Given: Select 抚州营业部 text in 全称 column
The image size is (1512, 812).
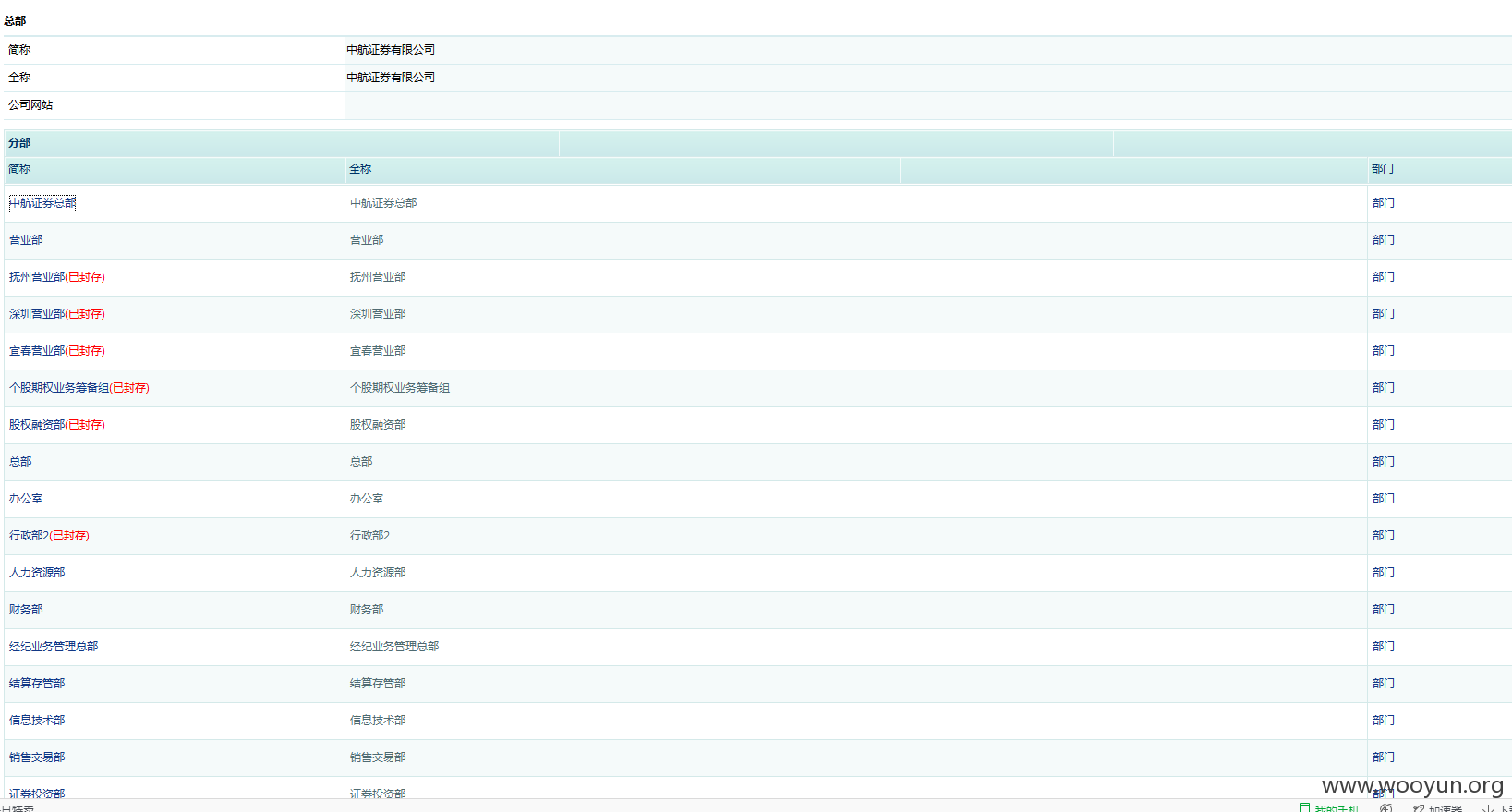Looking at the screenshot, I should pos(378,277).
